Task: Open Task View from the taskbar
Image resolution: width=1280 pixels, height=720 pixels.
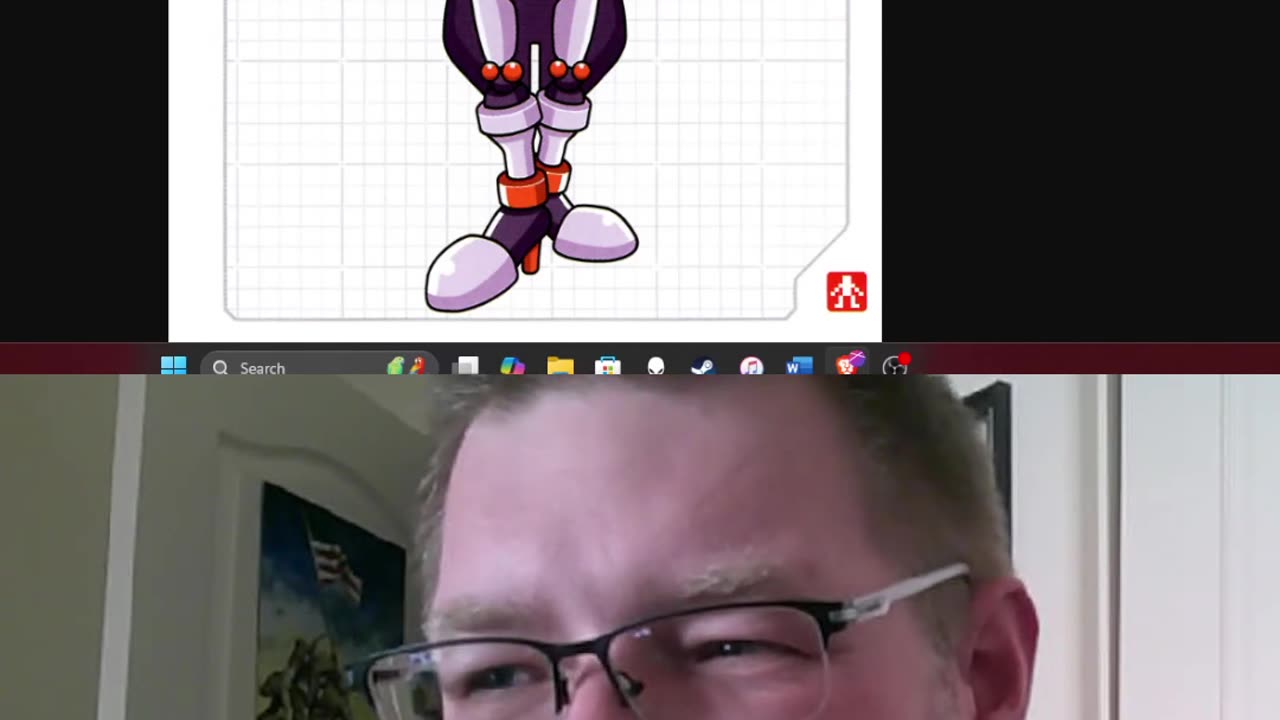Action: 466,367
